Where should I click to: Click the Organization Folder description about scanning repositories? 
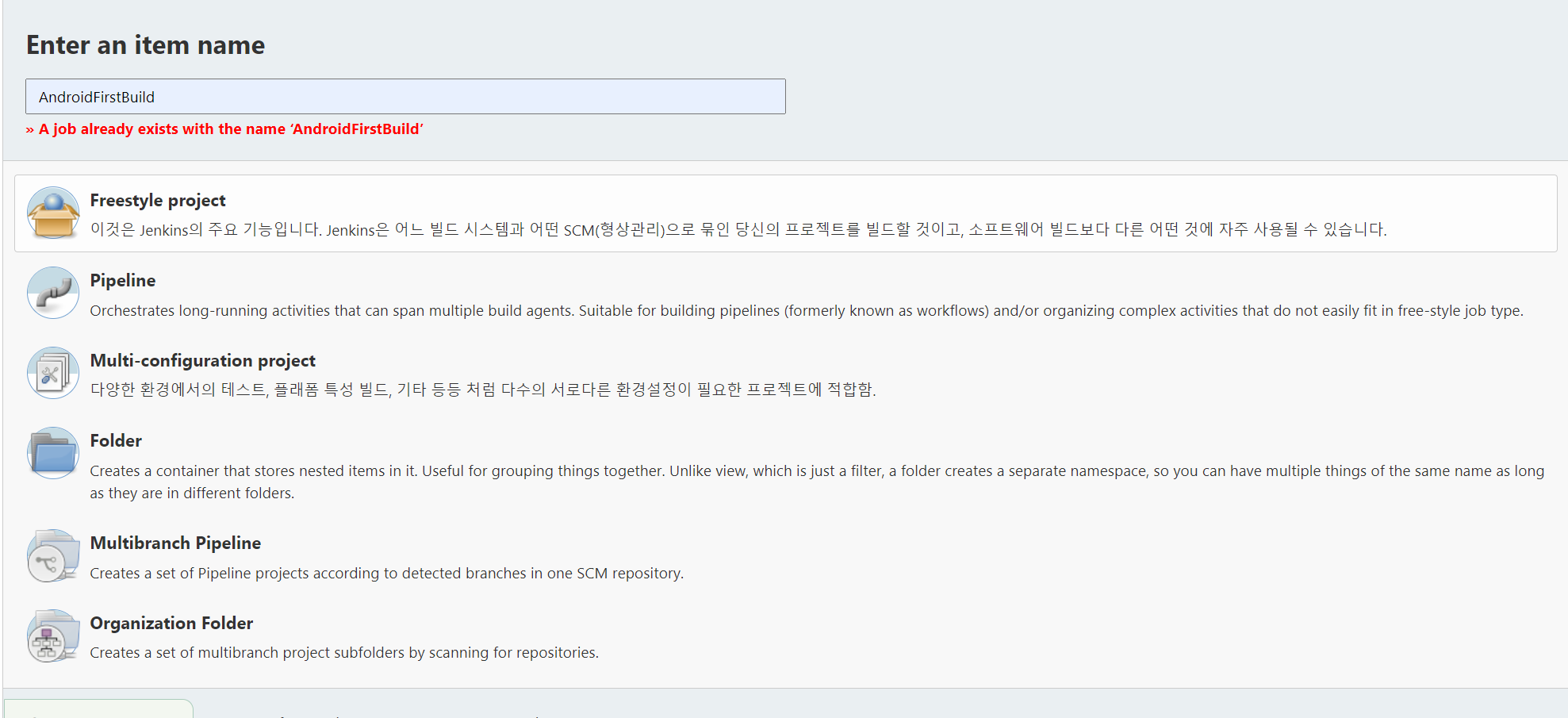pos(344,652)
